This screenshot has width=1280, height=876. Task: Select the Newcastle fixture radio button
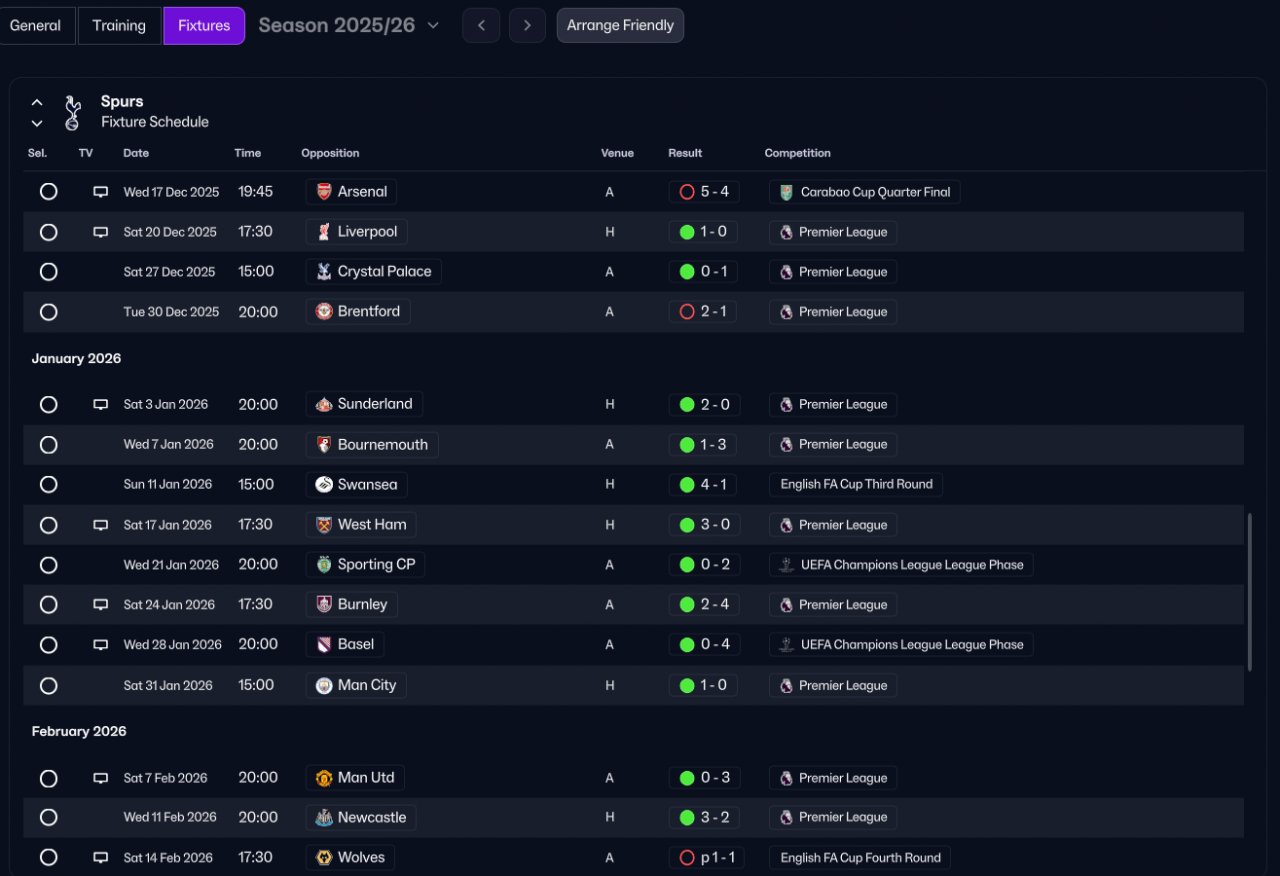pos(48,818)
